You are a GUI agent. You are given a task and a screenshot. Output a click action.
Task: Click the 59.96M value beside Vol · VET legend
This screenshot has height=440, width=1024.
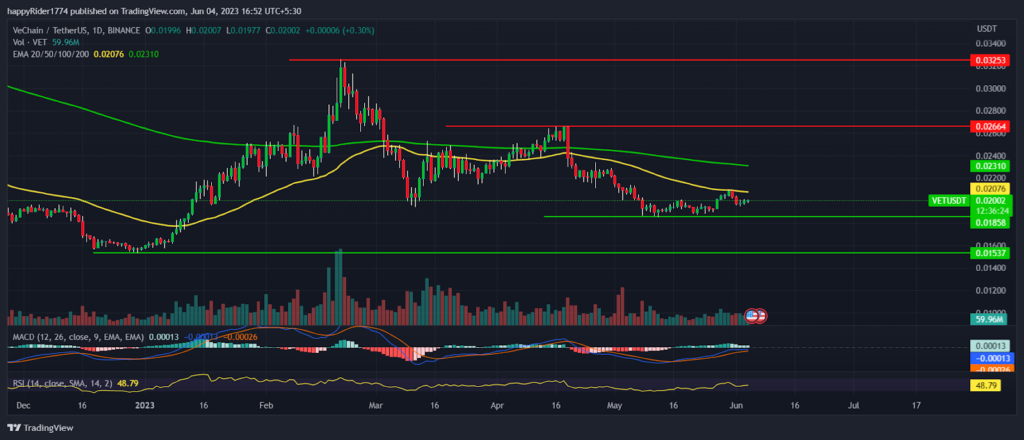[x=67, y=42]
